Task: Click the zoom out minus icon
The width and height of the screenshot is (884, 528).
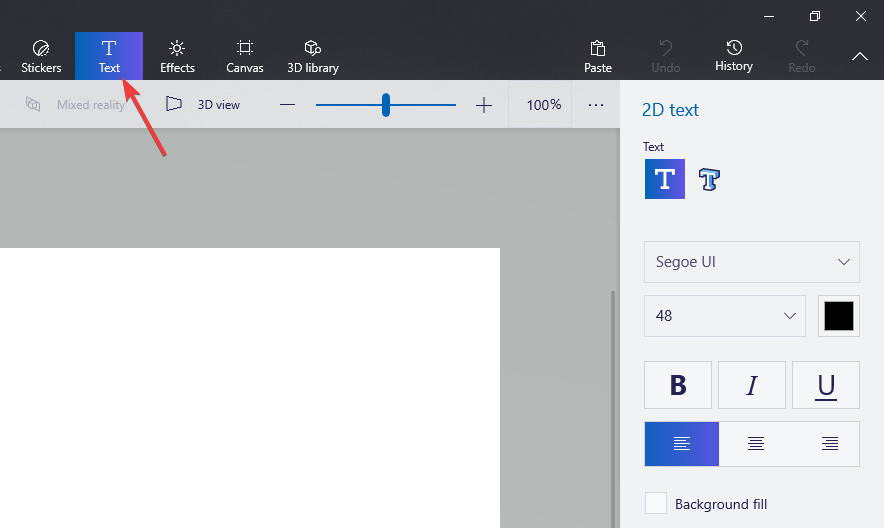Action: pos(288,105)
